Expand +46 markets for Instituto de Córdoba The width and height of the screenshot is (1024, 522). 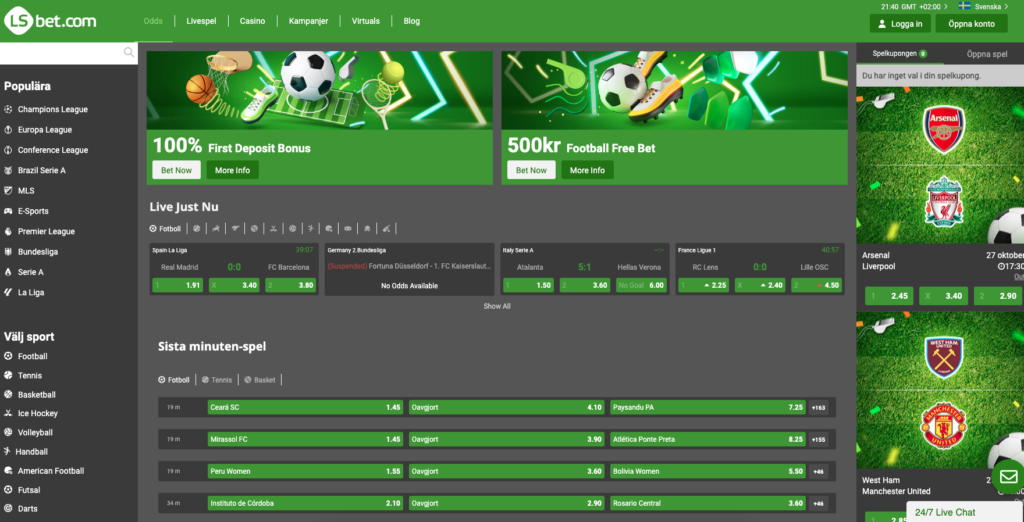(x=818, y=503)
